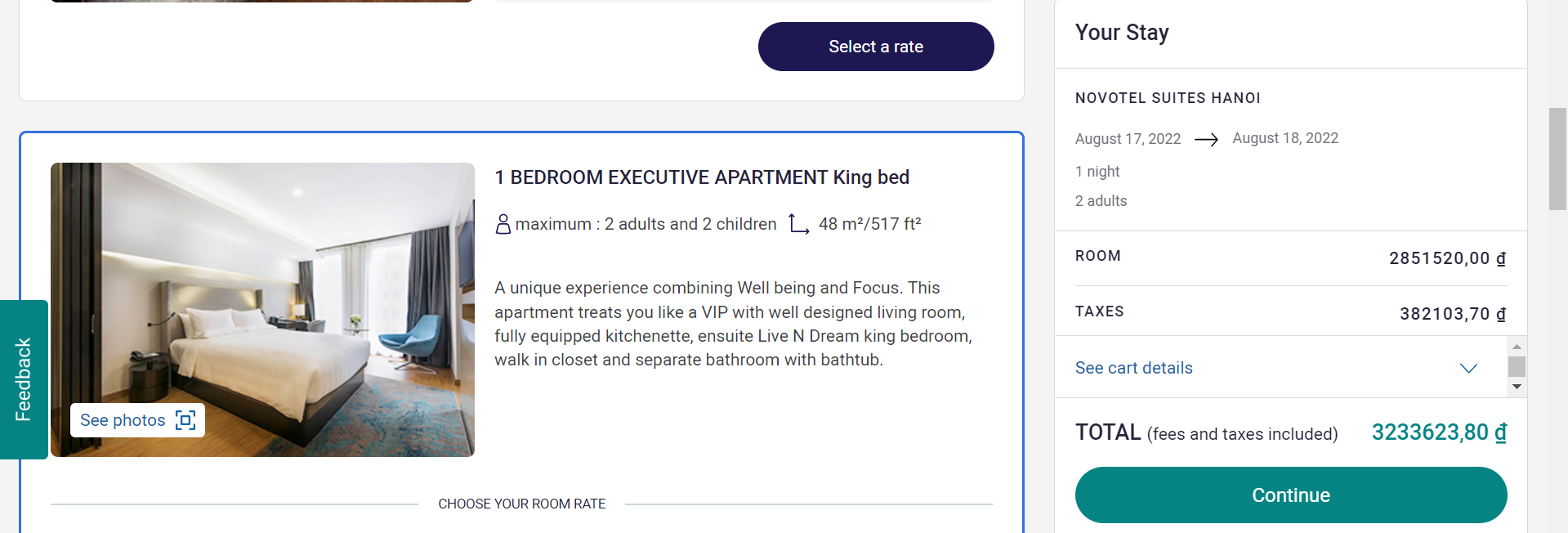This screenshot has height=533, width=1568.
Task: Click the cart panel scrollbar thumb
Action: point(1517,366)
